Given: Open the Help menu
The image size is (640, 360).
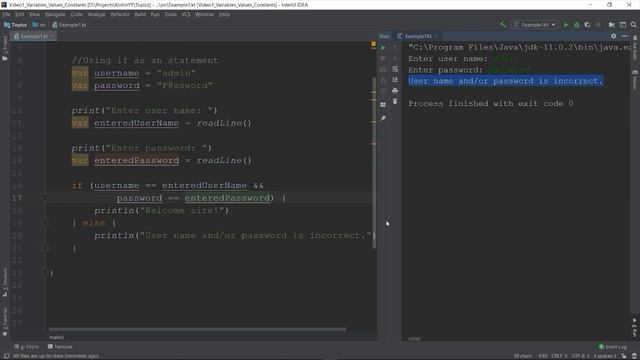Looking at the screenshot, I should (224, 14).
